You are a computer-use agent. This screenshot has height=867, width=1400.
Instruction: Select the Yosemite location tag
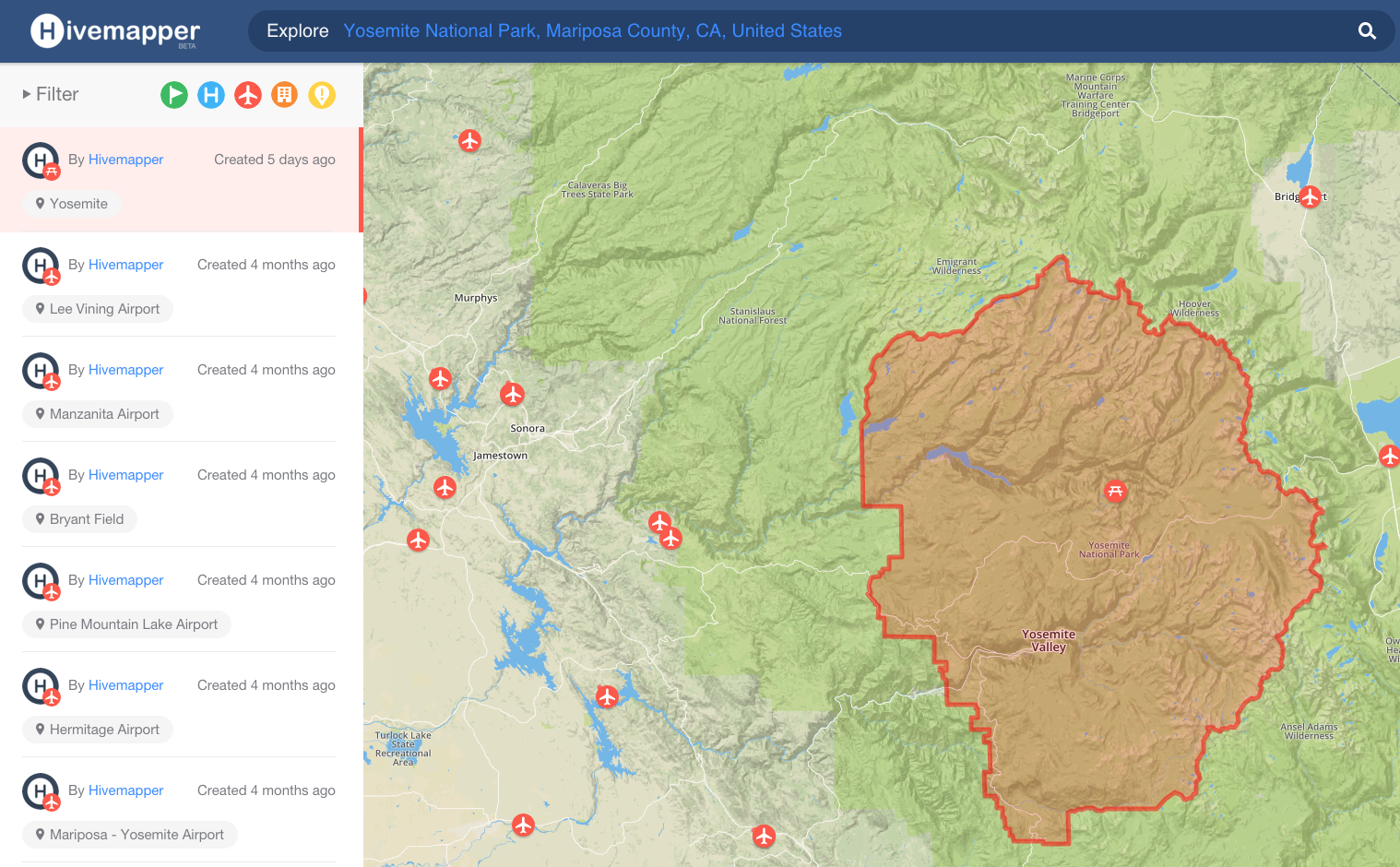[72, 204]
